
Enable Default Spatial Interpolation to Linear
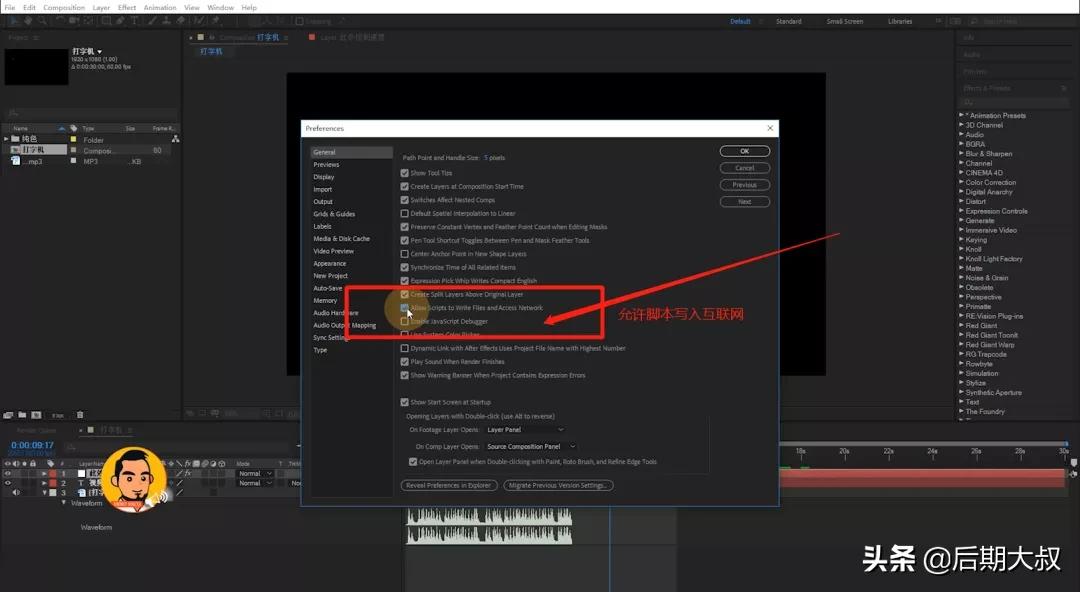404,214
